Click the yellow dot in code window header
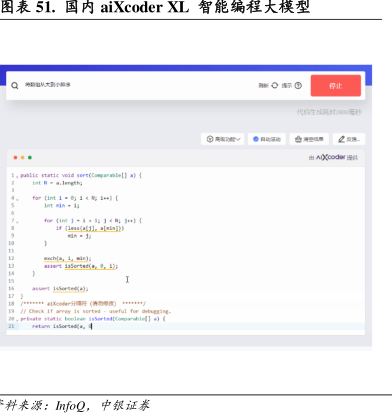The height and width of the screenshot is (414, 392). point(23,158)
